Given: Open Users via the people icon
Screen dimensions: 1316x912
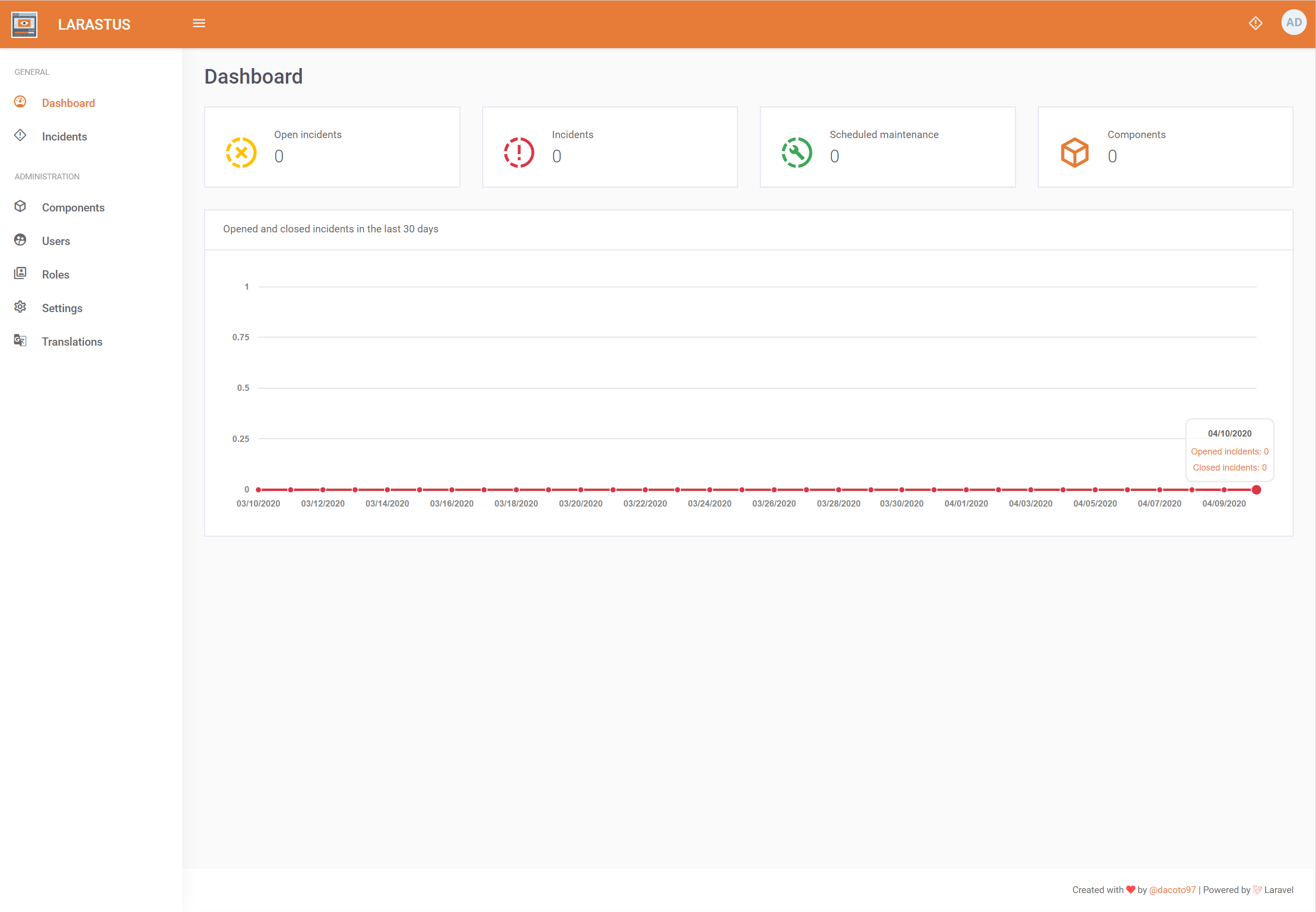Looking at the screenshot, I should (20, 240).
